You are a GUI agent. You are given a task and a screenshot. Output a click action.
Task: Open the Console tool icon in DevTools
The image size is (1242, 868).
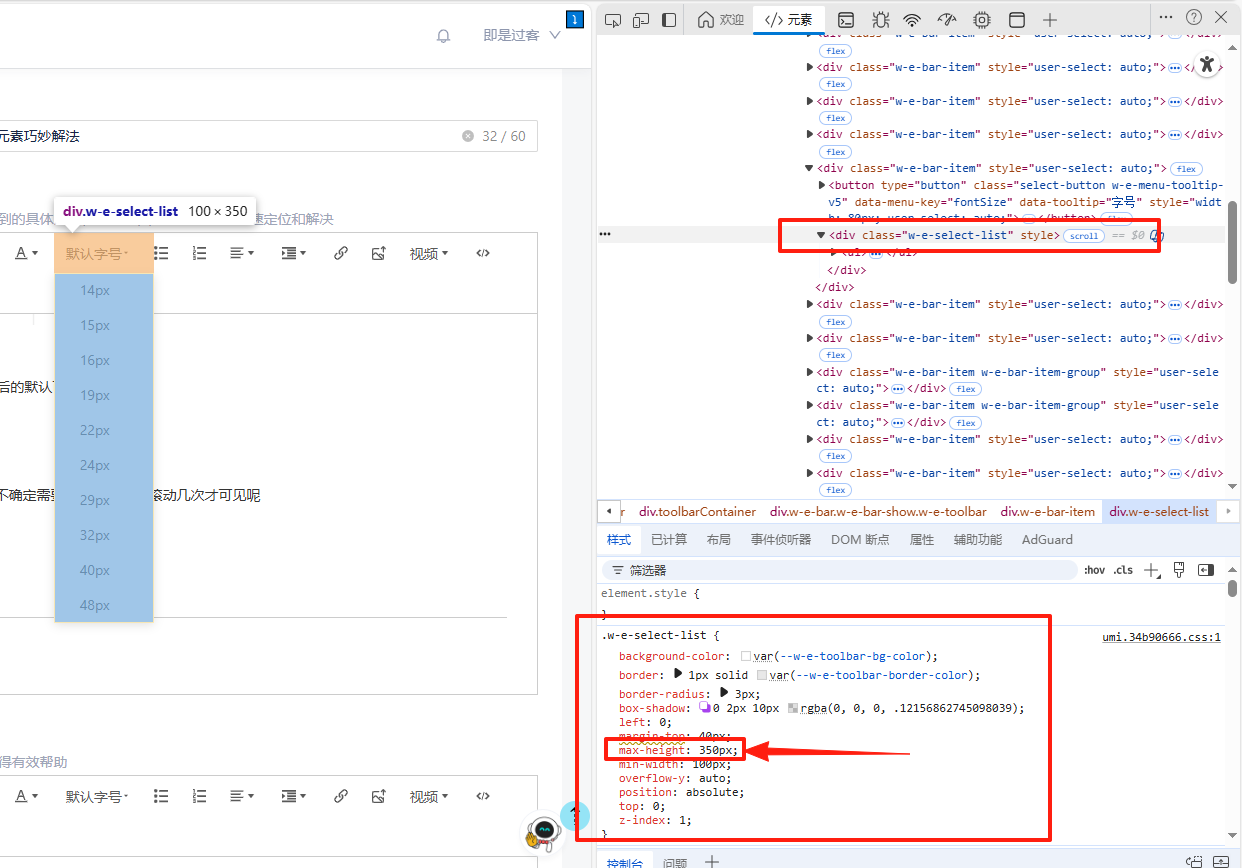[846, 20]
